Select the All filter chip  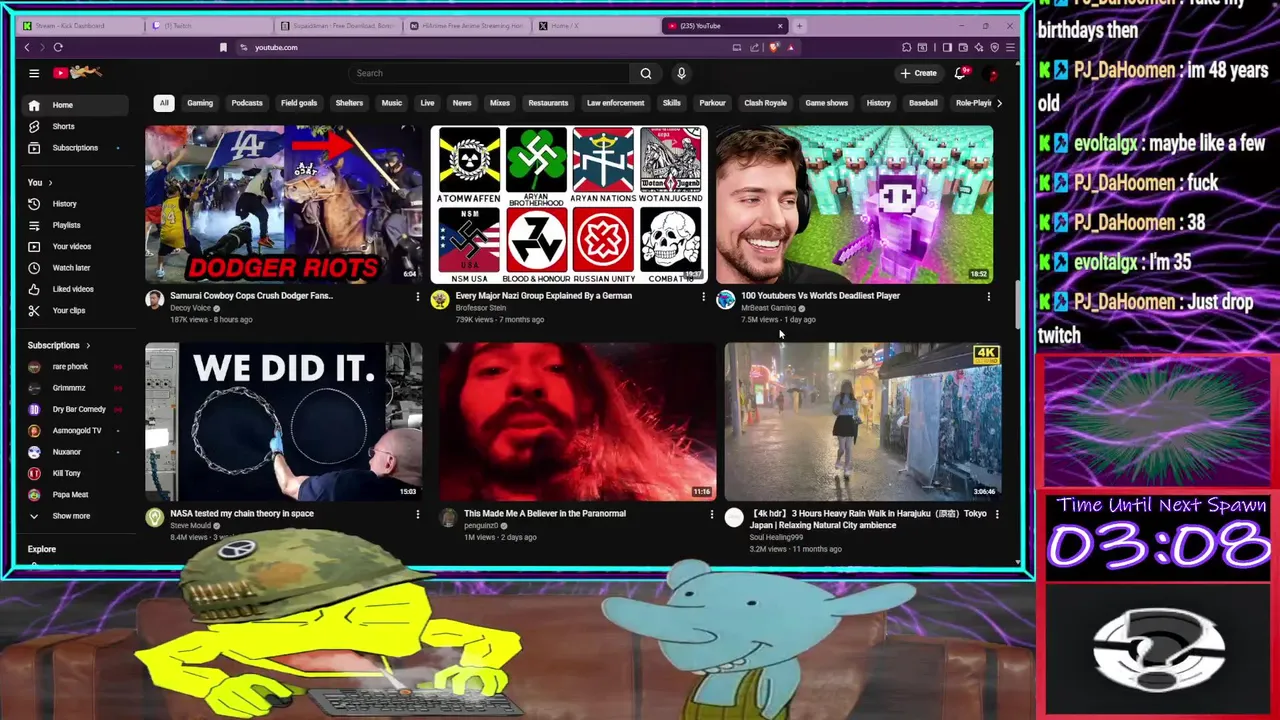click(x=164, y=103)
